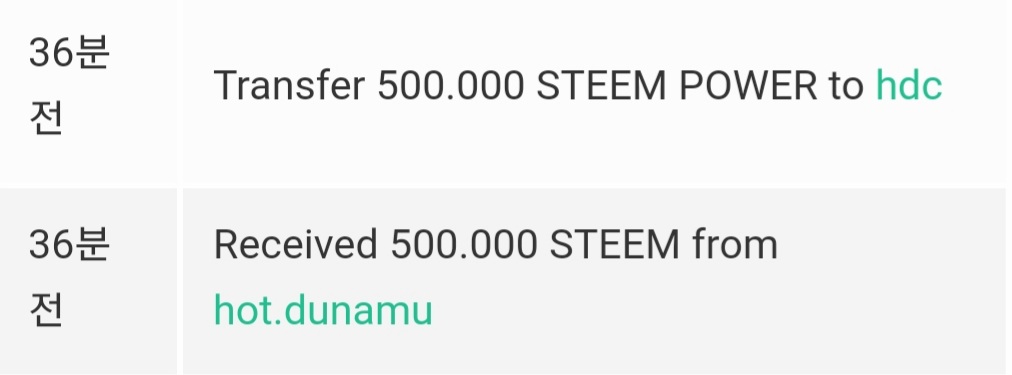This screenshot has width=1012, height=375.
Task: Click the white Transfer row's time cell
Action: point(88,92)
